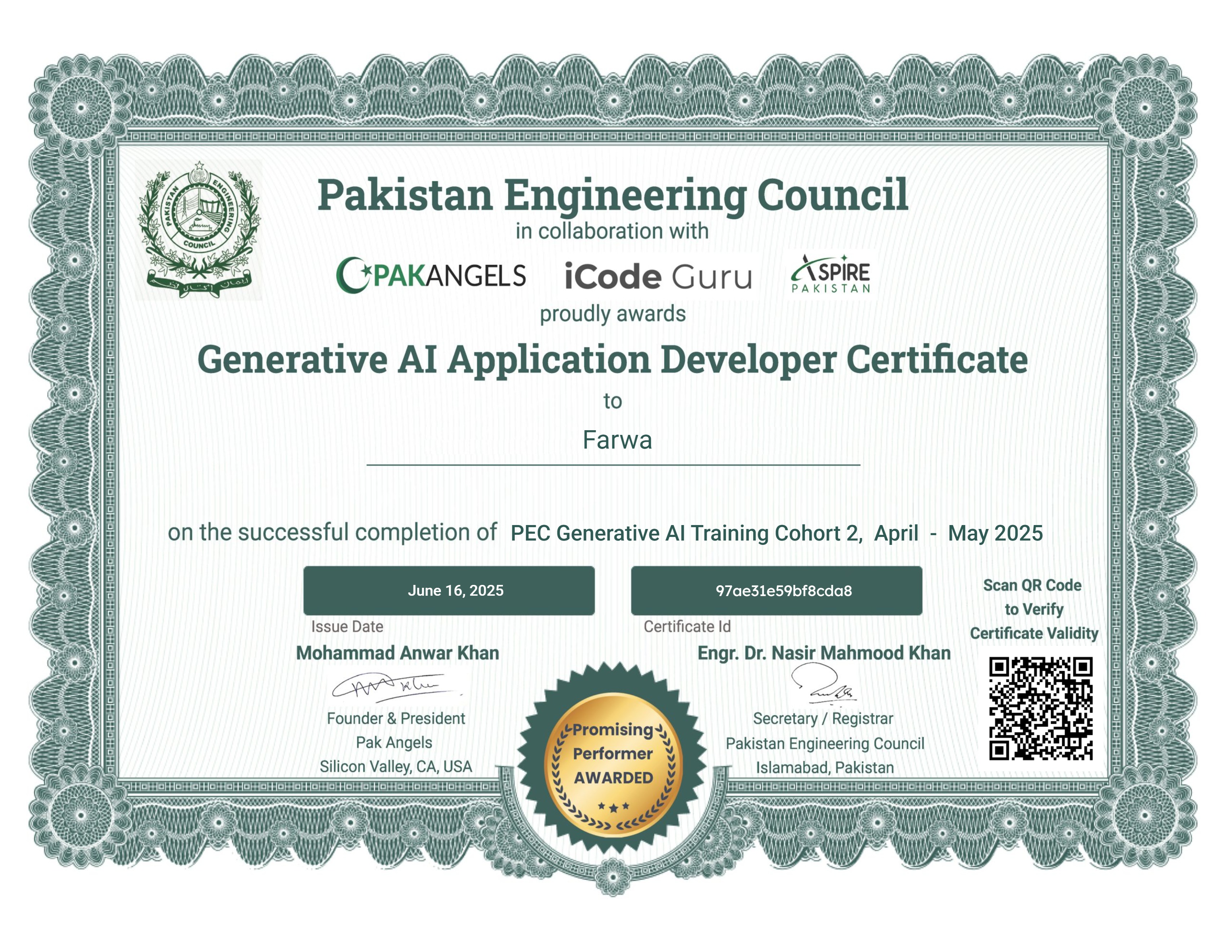Click the 'Certificate Validity' text

1034,633
